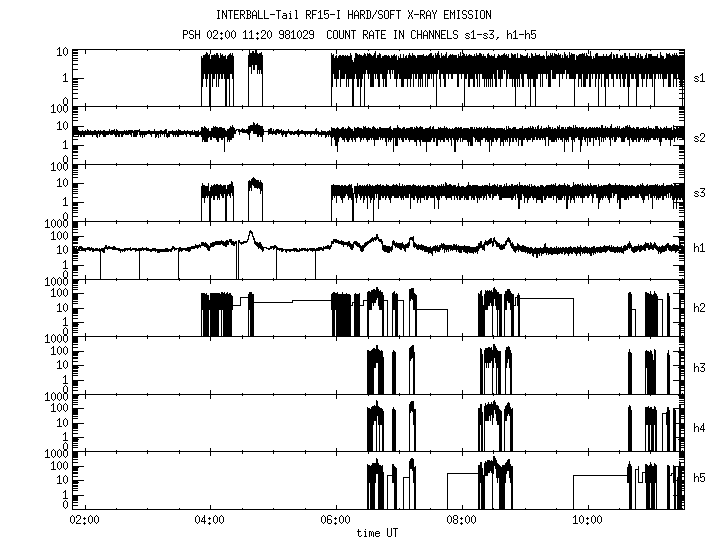Click the h5 channel label
The height and width of the screenshot is (550, 720).
pyautogui.click(x=701, y=480)
